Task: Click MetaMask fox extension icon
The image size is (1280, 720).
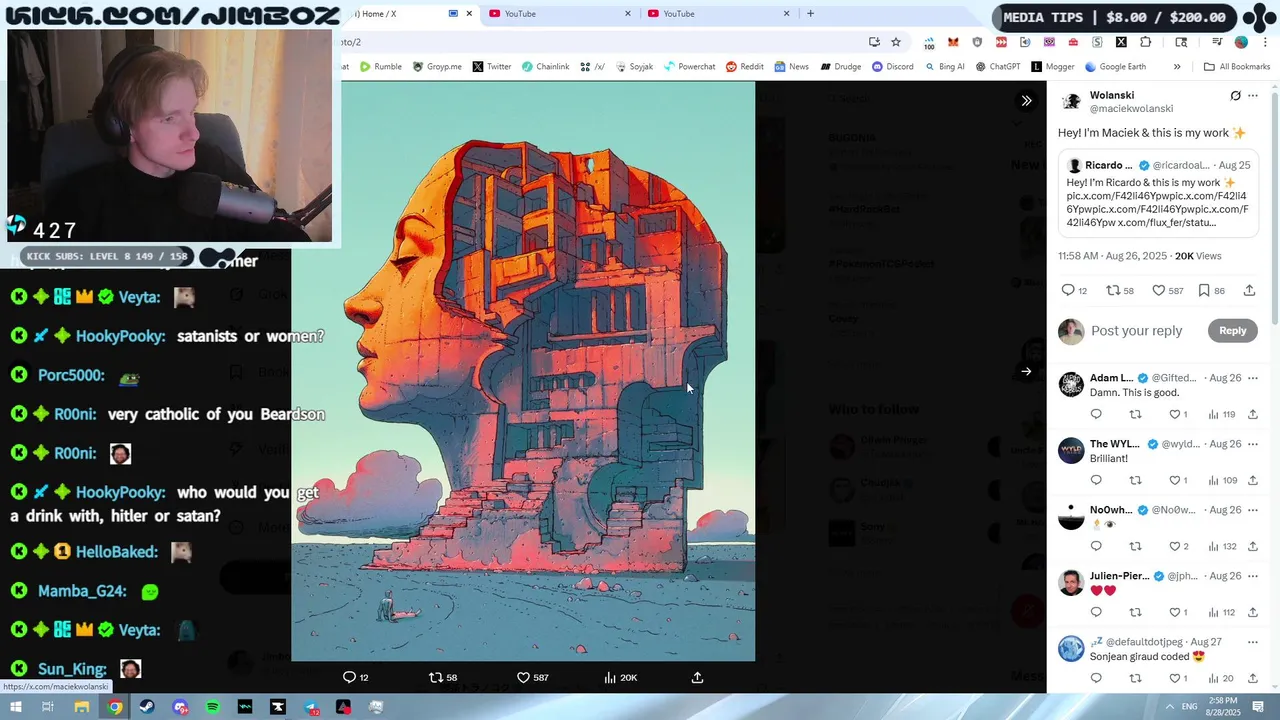Action: (x=953, y=42)
